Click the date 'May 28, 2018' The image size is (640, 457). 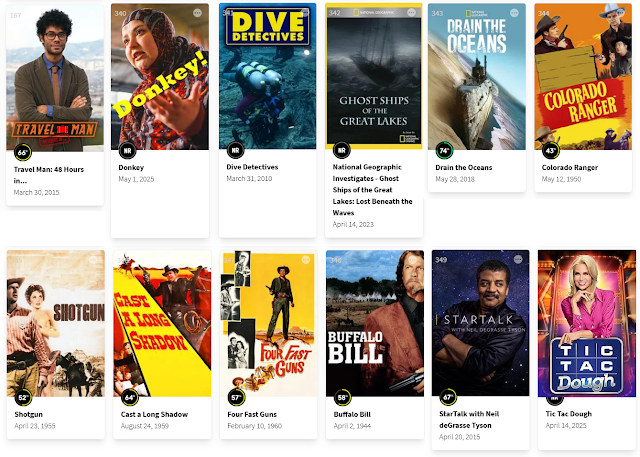[455, 179]
